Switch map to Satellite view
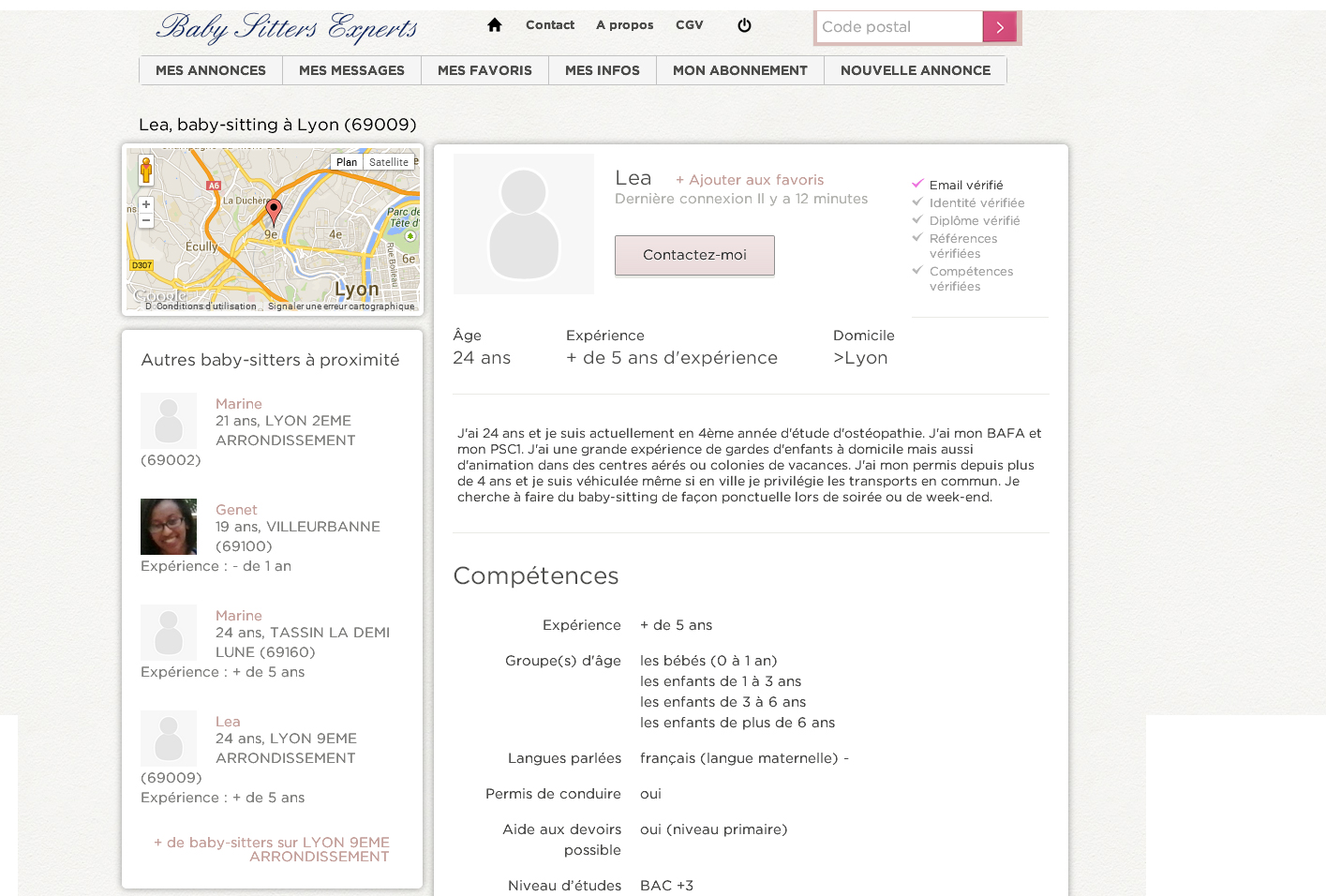 click(388, 162)
